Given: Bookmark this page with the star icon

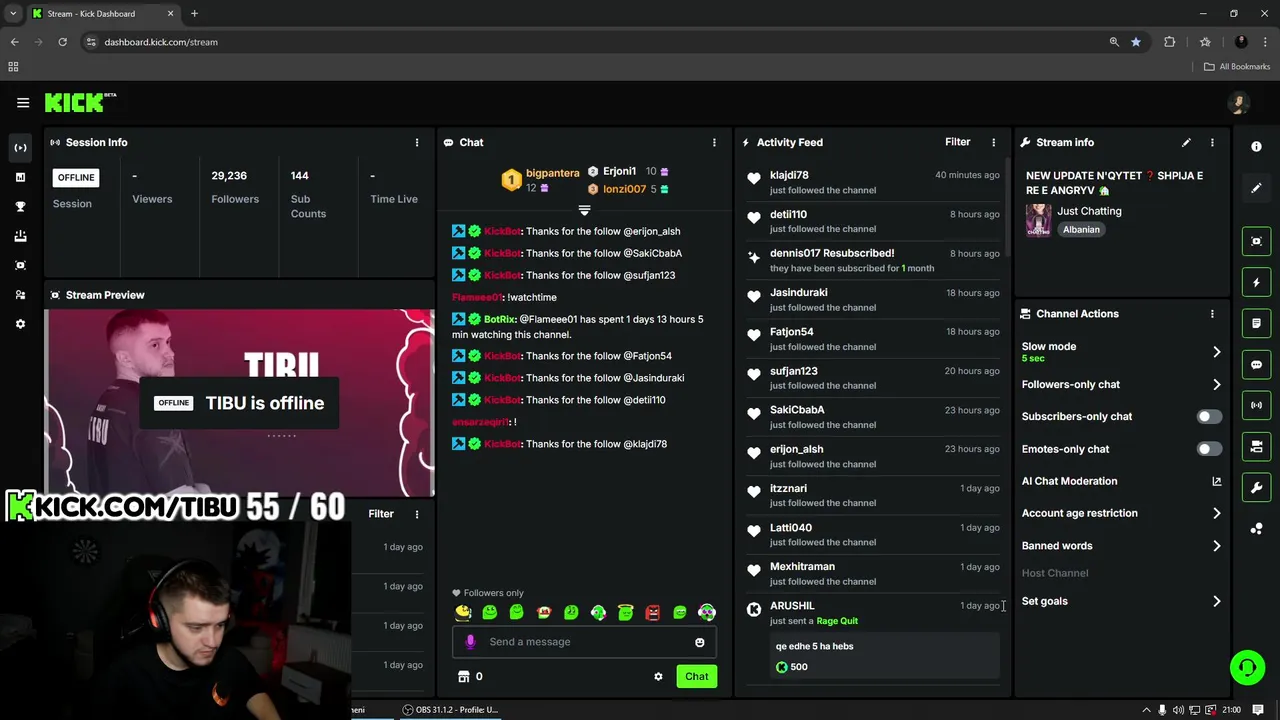Looking at the screenshot, I should (x=1136, y=42).
